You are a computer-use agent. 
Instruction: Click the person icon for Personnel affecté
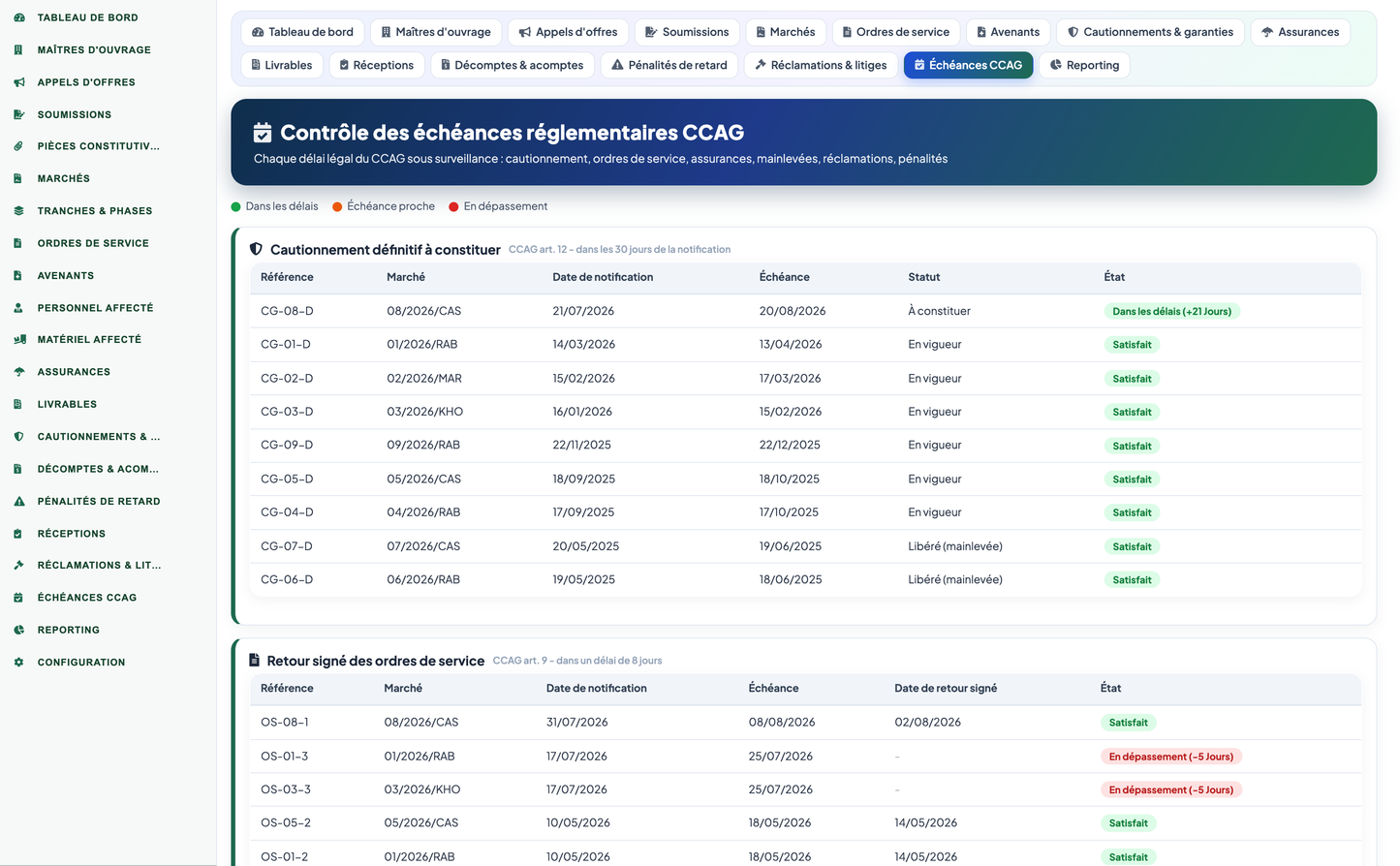click(x=18, y=308)
